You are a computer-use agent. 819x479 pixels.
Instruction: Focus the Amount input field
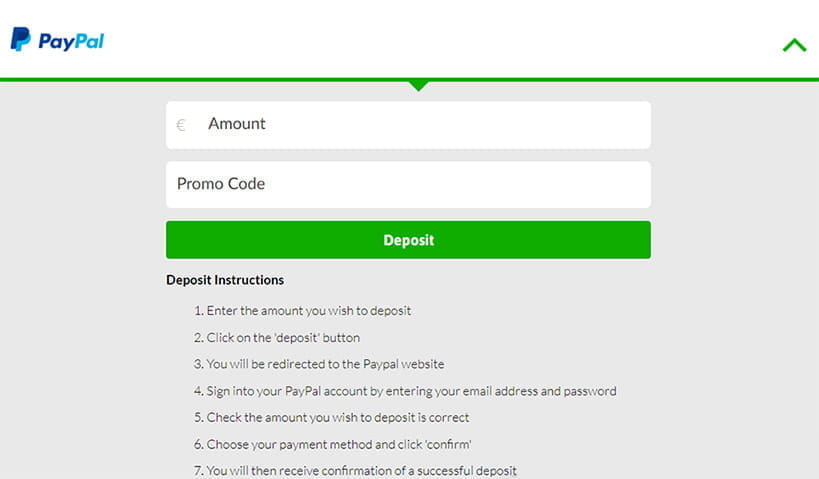coord(408,125)
